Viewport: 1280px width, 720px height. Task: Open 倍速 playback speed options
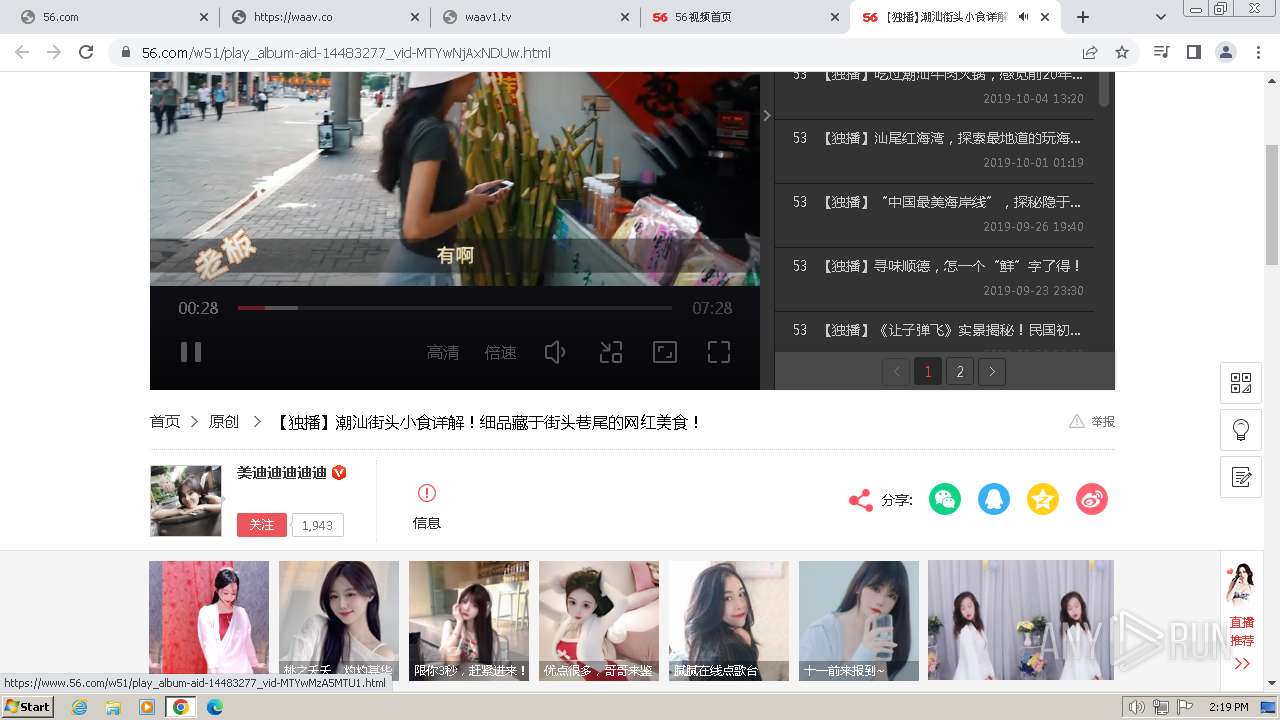tap(500, 353)
